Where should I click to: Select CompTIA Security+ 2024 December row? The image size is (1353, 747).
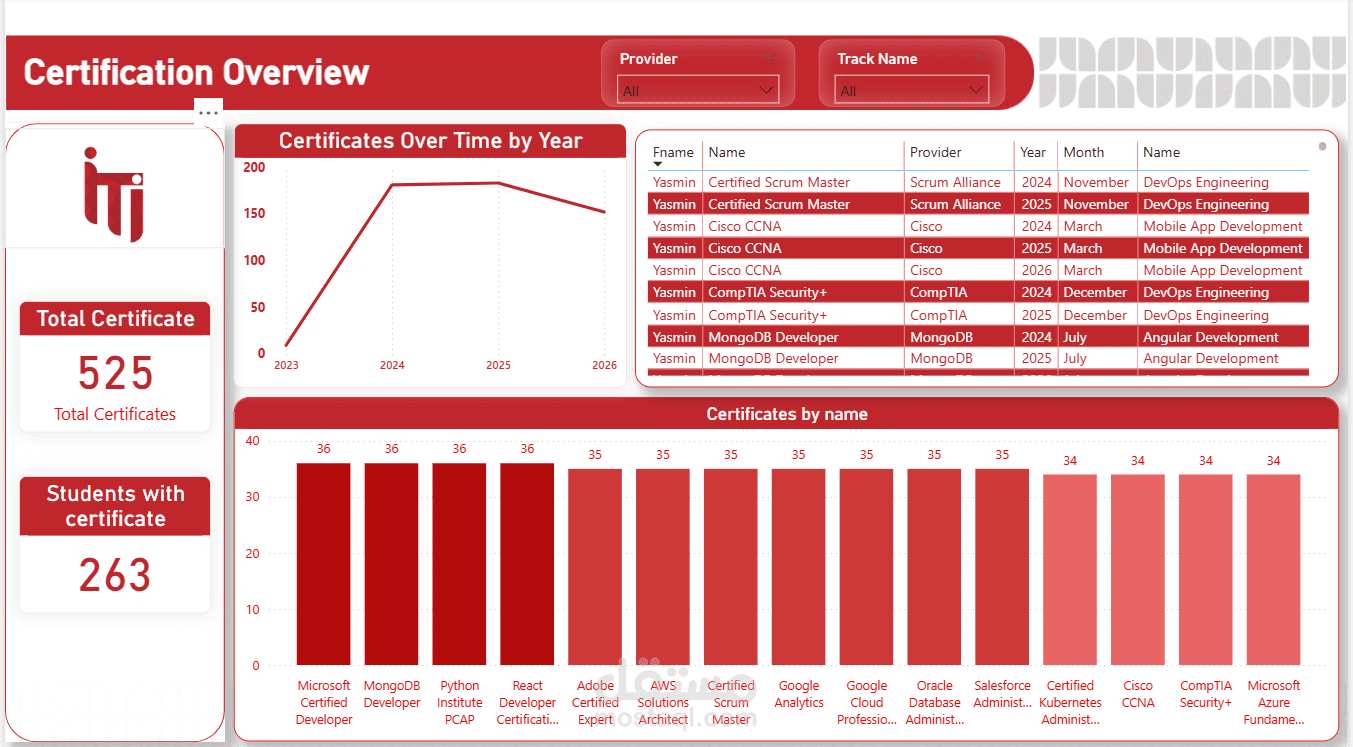tap(978, 292)
